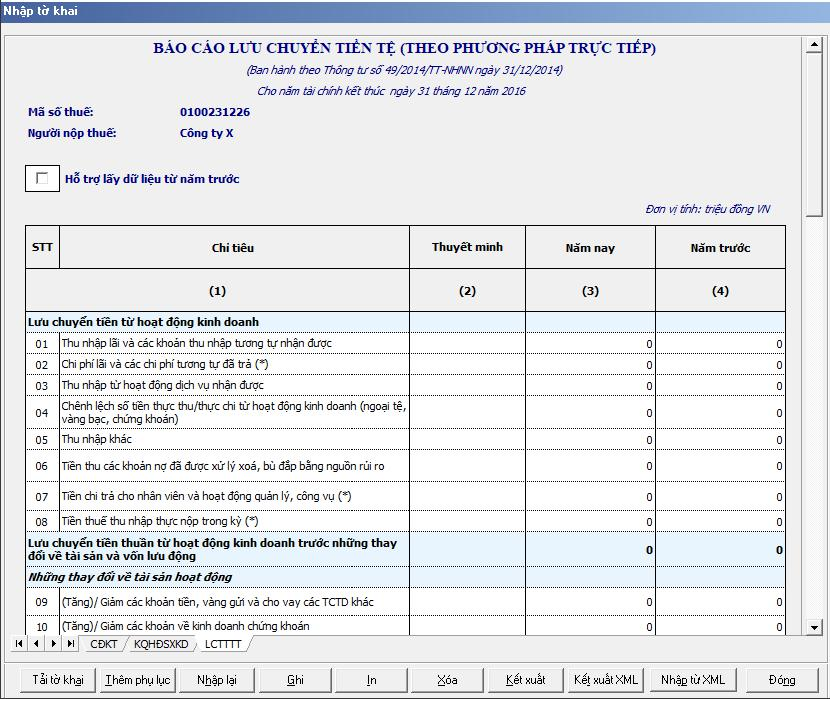Click previous sheet tab arrow
832x701 pixels.
click(37, 644)
